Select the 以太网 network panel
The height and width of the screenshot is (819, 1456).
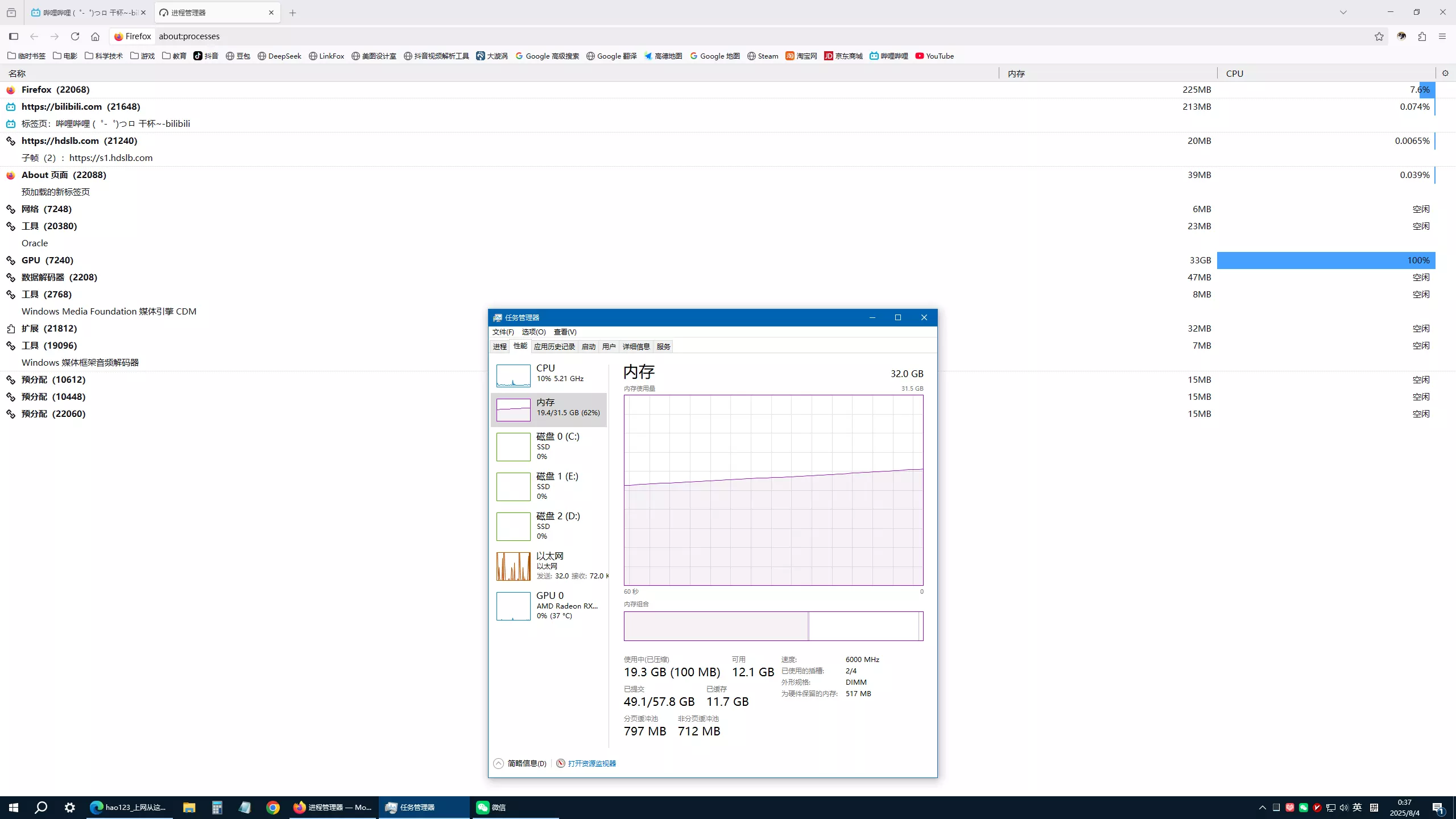(x=549, y=566)
